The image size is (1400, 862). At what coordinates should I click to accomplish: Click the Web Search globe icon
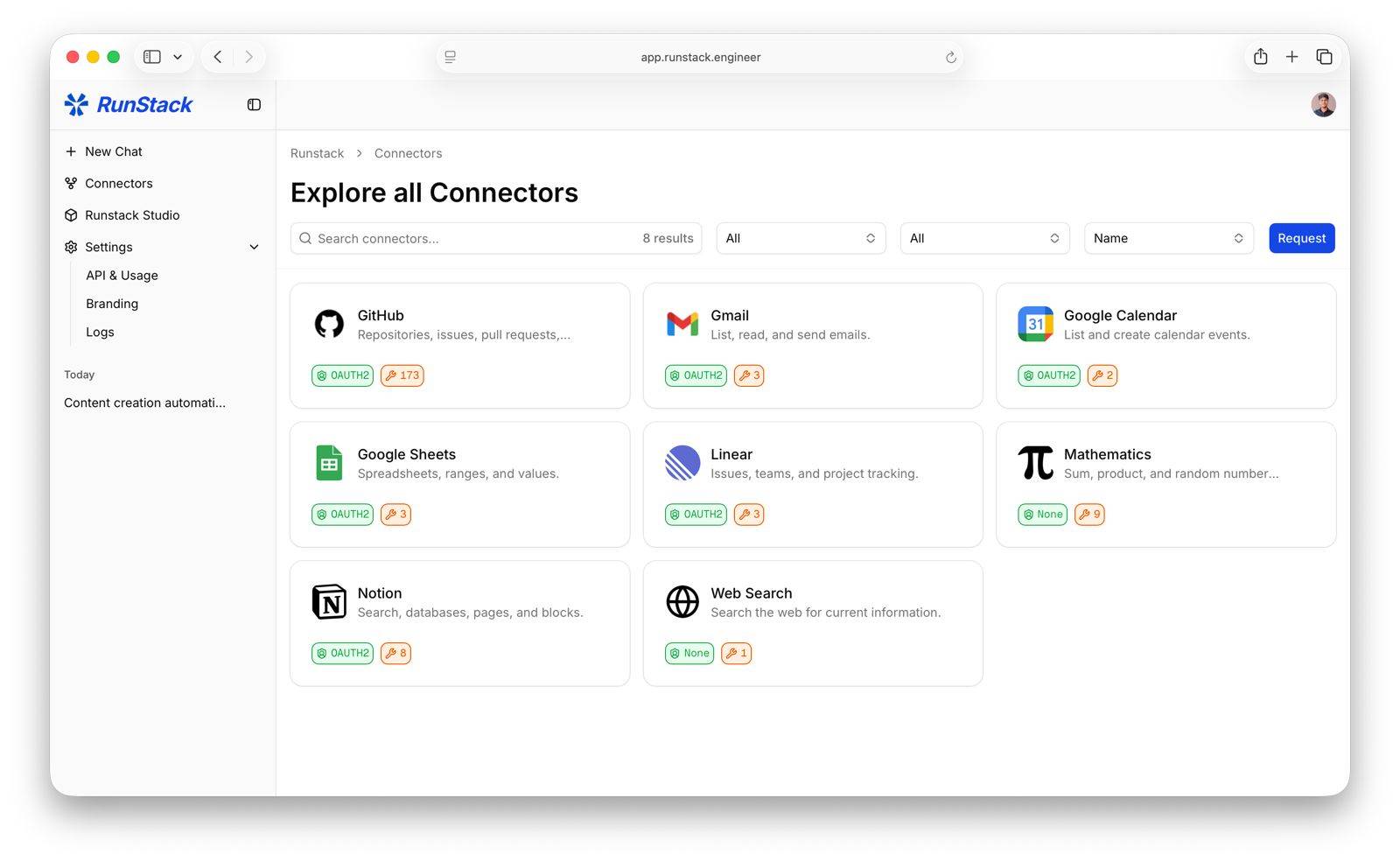coord(682,602)
